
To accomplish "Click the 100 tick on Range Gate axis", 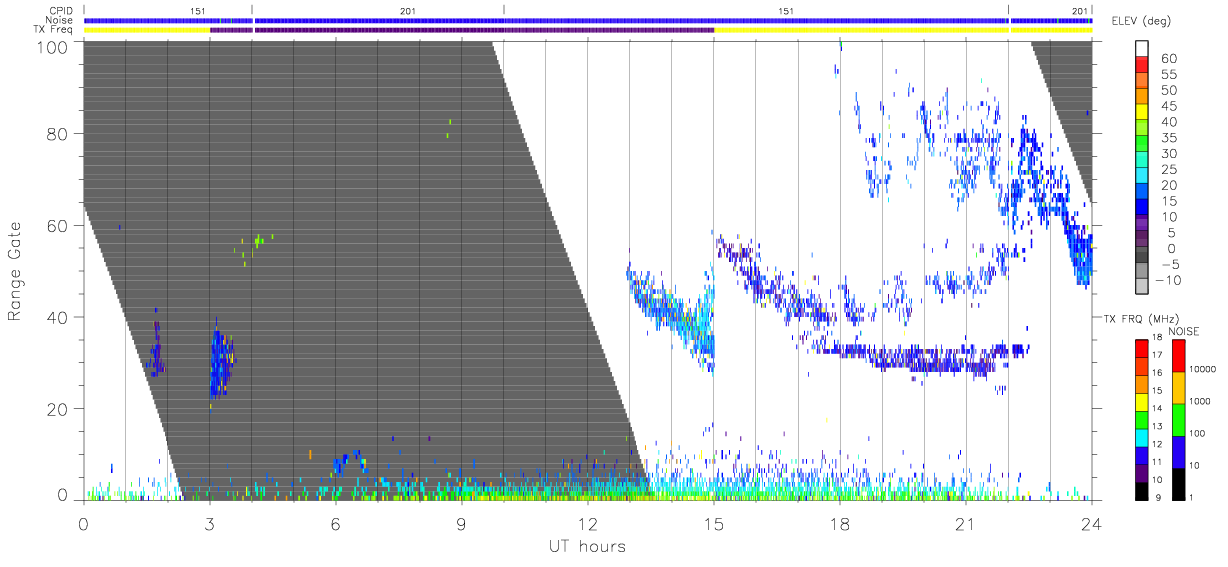I will (53, 46).
